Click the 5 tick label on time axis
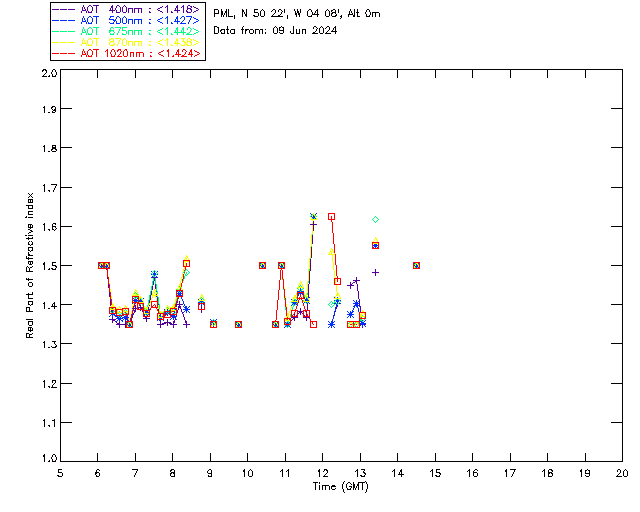This screenshot has height=512, width=640. coord(60,473)
